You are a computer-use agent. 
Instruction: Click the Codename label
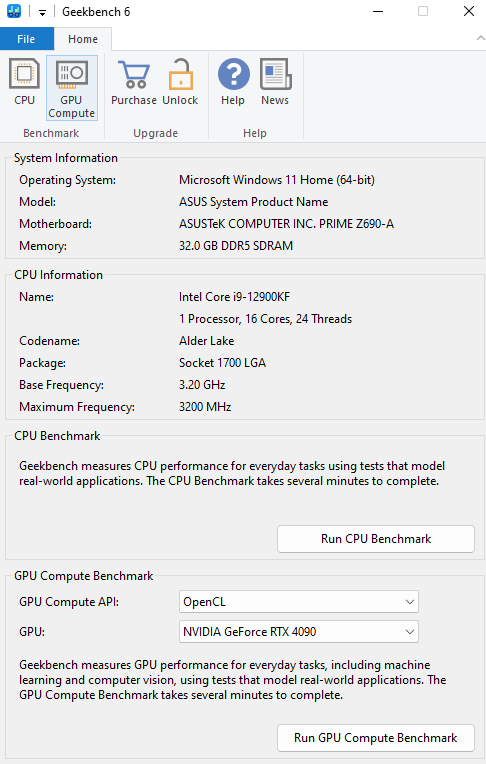tap(49, 341)
